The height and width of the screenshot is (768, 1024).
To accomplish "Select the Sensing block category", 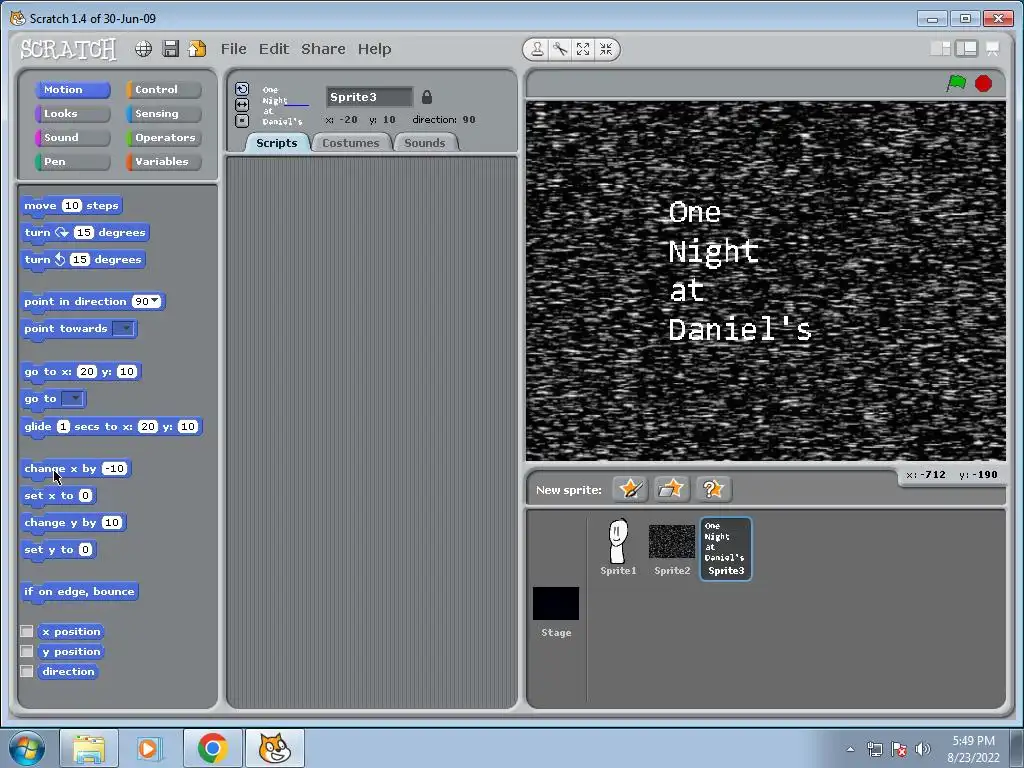I will pos(163,114).
